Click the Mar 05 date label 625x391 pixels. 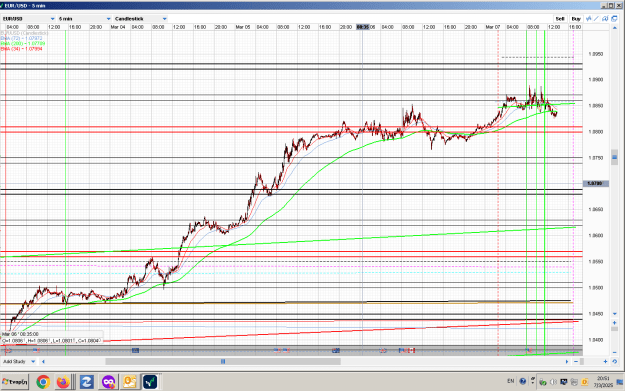[243, 27]
